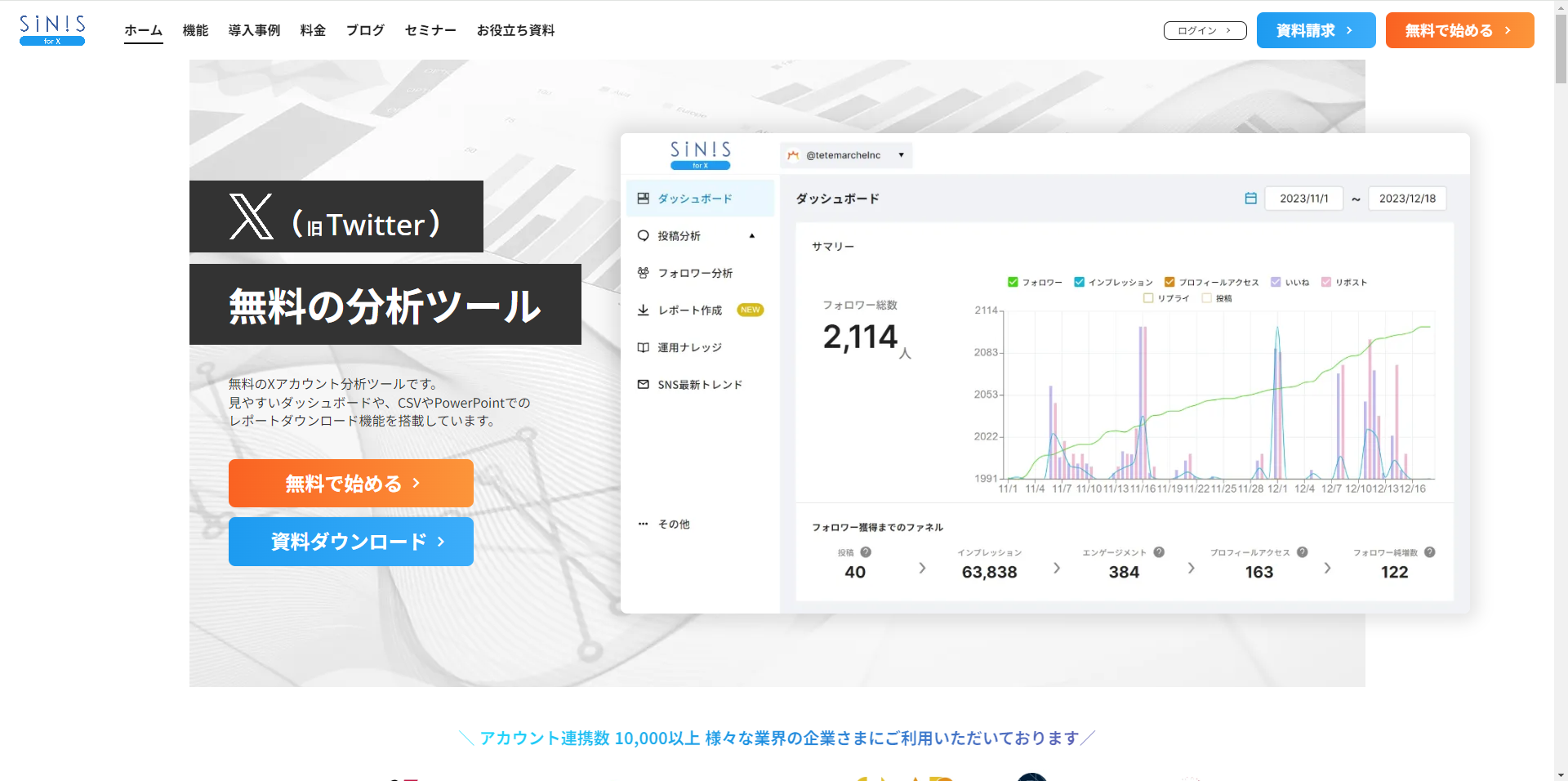The height and width of the screenshot is (781, 1568).
Task: Click the NEW badge on レポート作成
Action: (751, 310)
